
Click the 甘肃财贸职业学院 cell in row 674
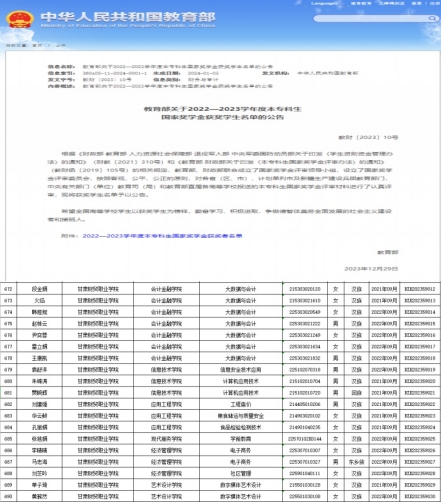point(98,312)
